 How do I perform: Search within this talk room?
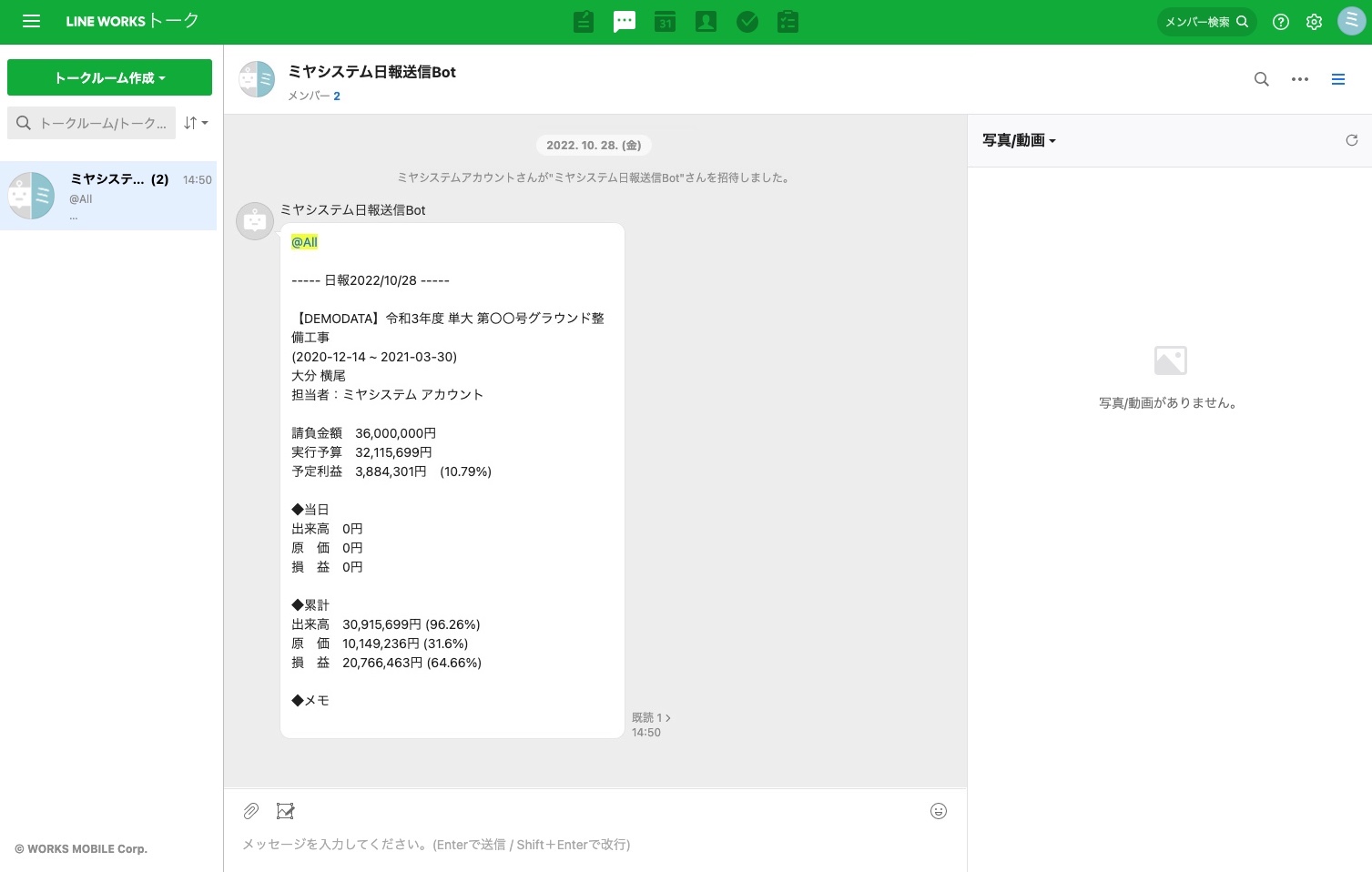[x=1262, y=79]
